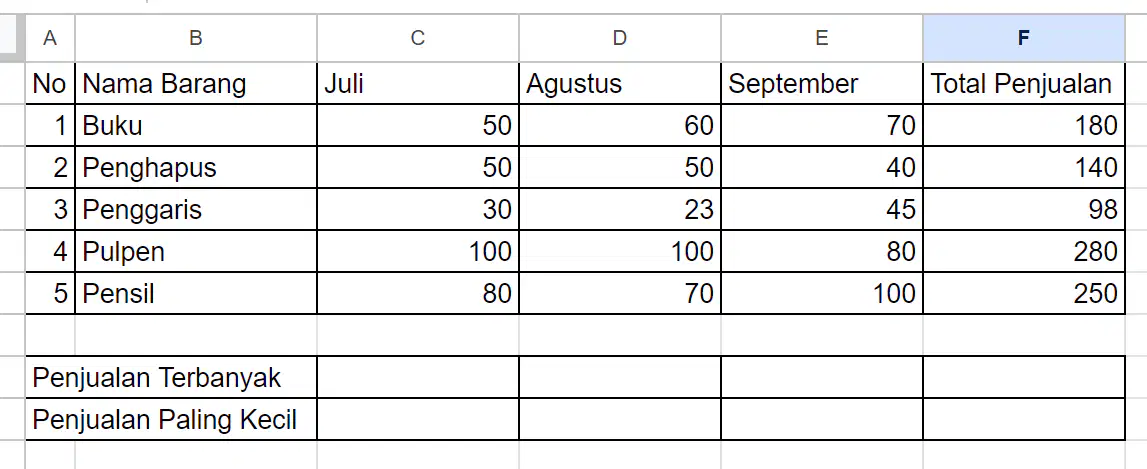Click the Buku cell
Viewport: 1147px width, 469px height.
pyautogui.click(x=196, y=125)
